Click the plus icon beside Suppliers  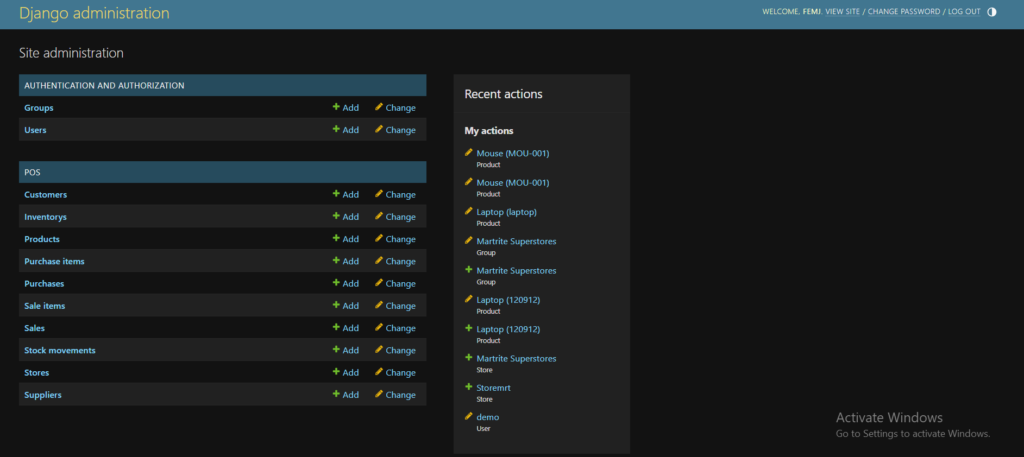[337, 395]
